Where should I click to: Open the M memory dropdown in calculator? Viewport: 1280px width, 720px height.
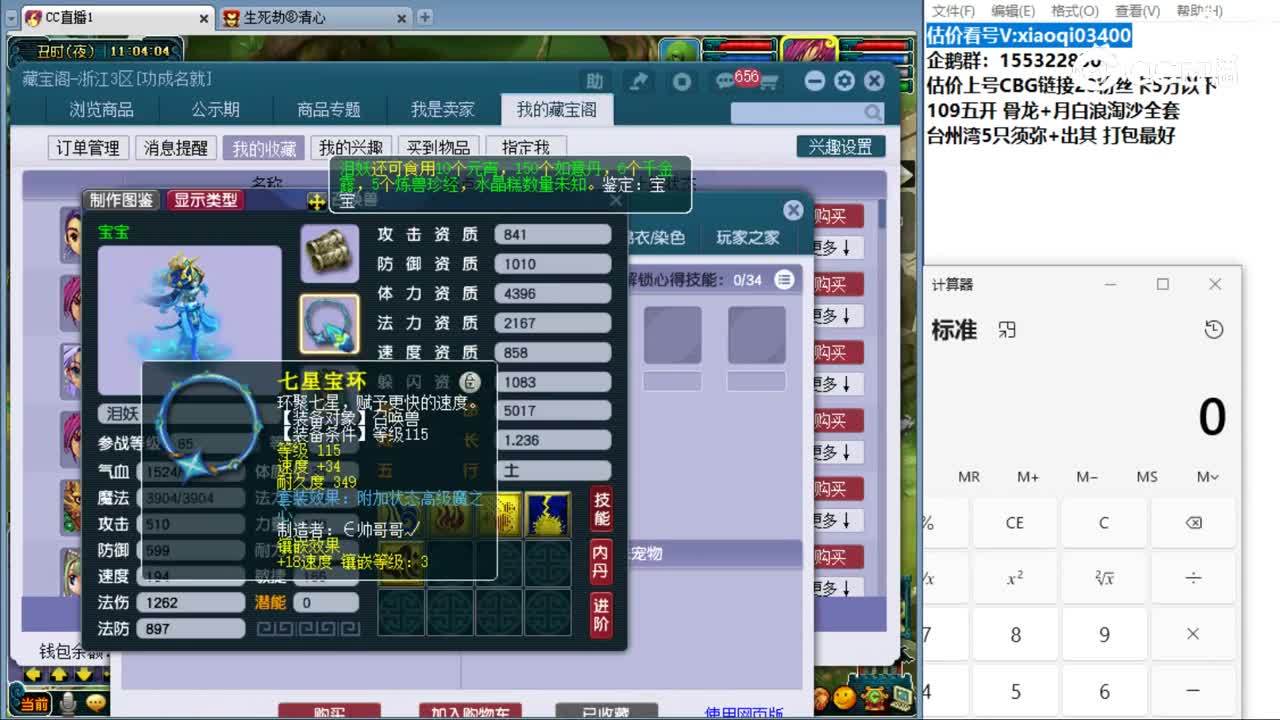tap(1208, 477)
